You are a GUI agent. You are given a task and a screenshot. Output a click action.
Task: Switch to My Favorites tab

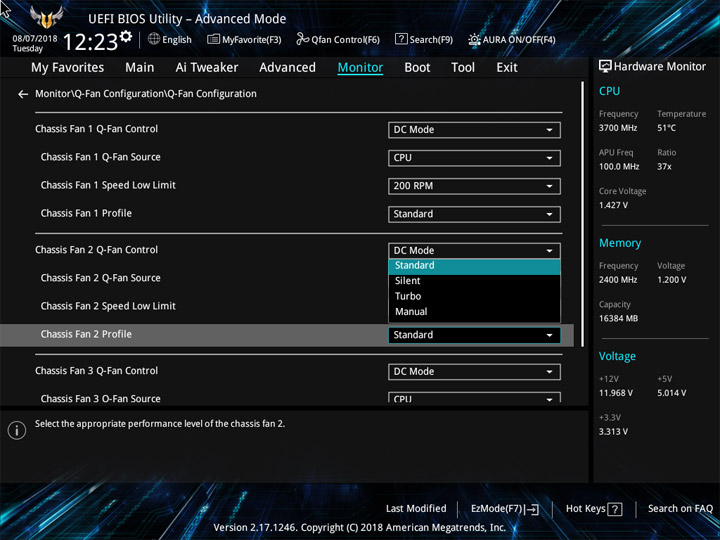point(68,68)
